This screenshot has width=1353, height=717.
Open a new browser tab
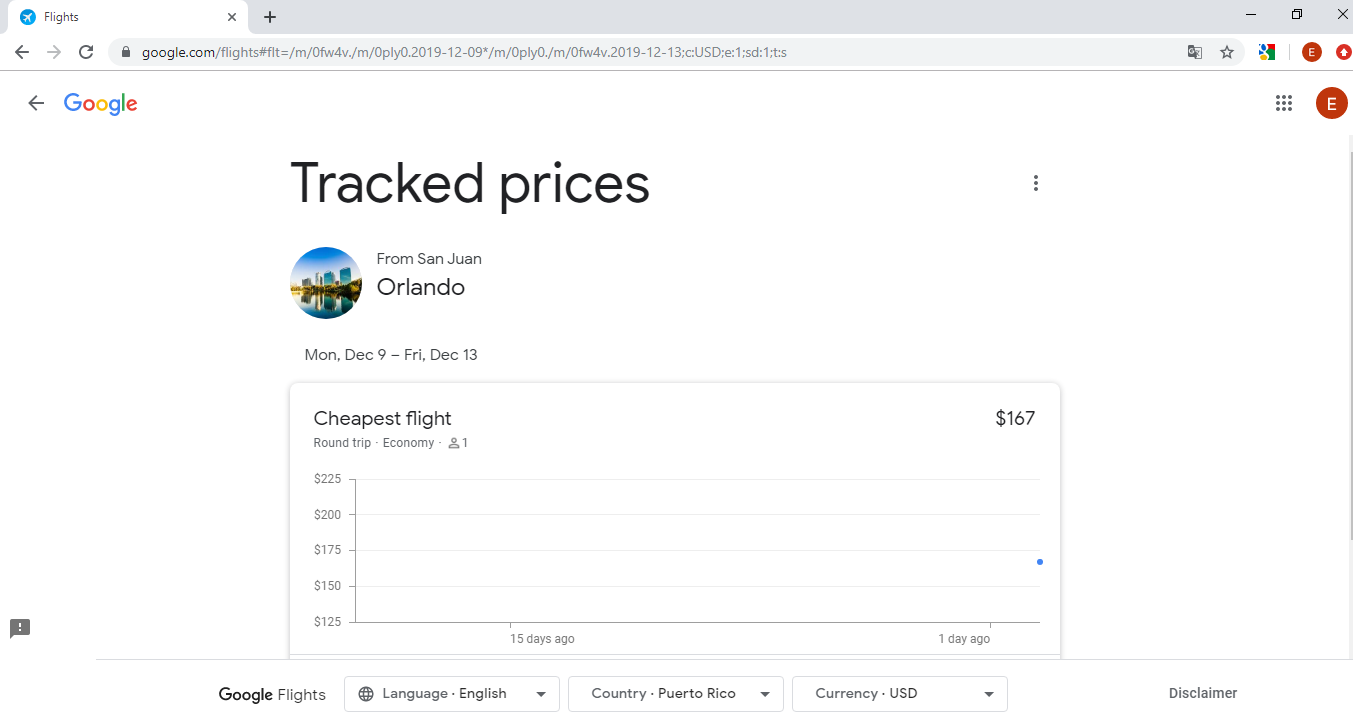270,17
